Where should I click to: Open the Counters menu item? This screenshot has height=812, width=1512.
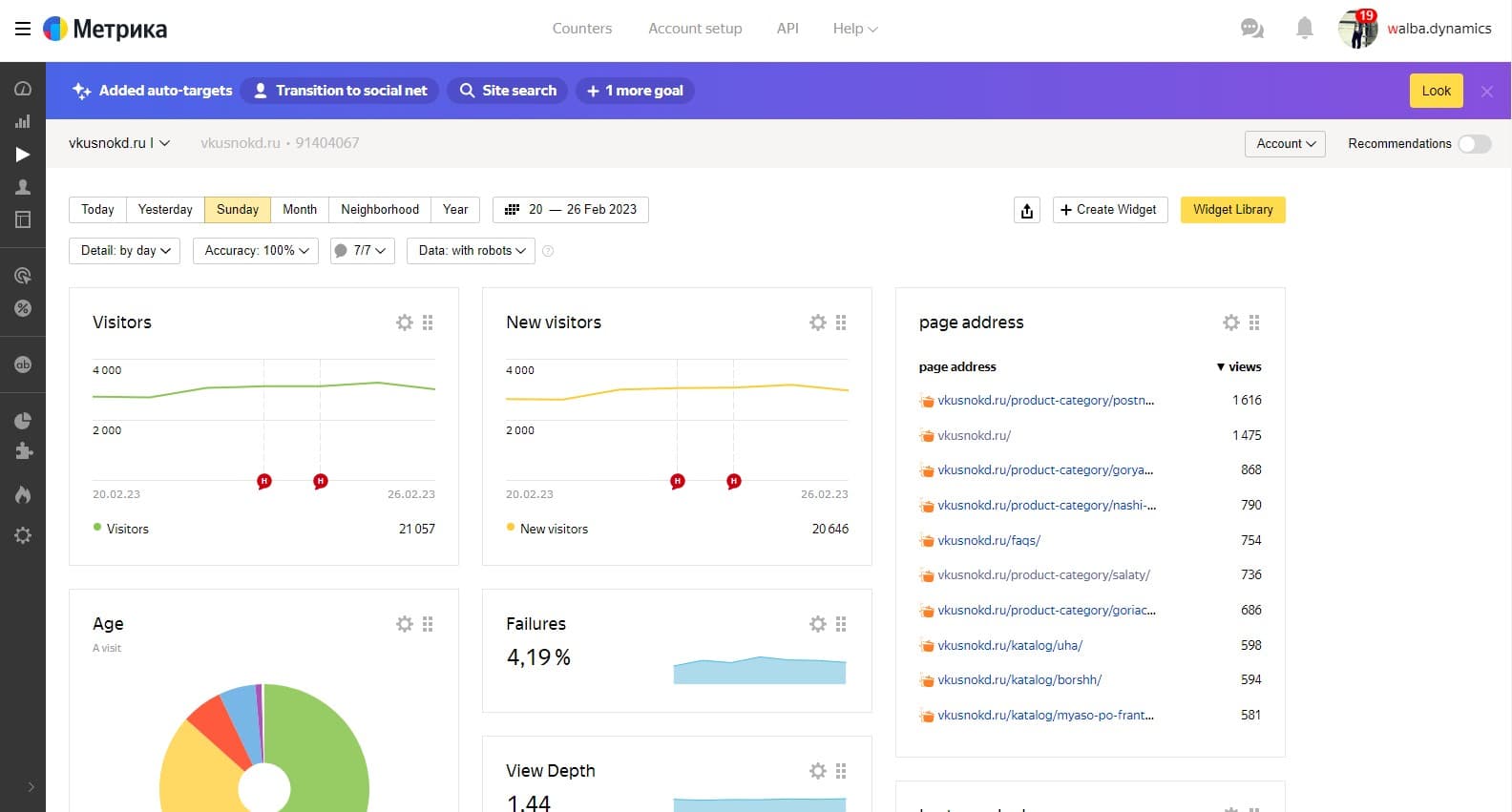(581, 29)
